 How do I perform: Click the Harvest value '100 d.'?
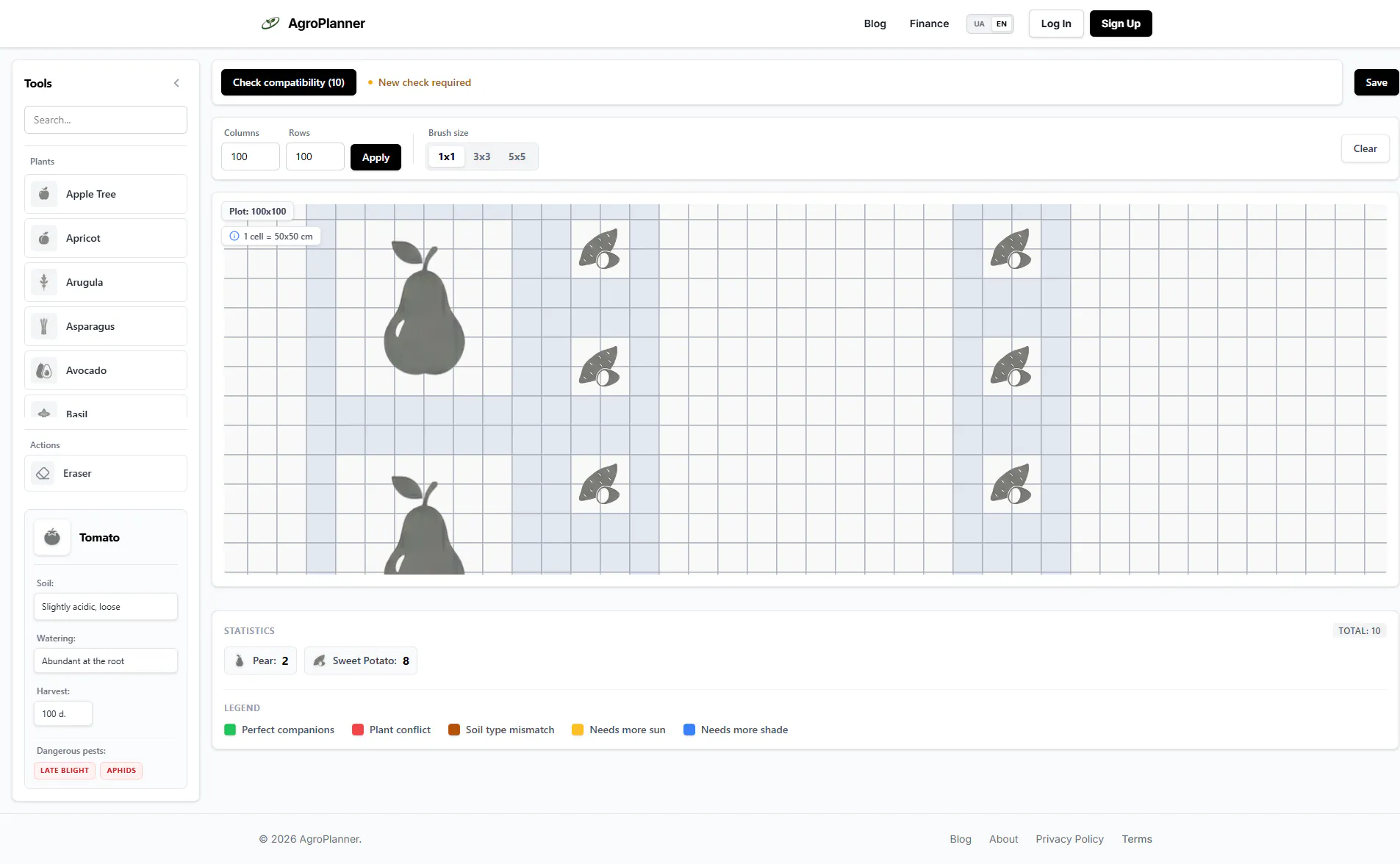pyautogui.click(x=63, y=713)
